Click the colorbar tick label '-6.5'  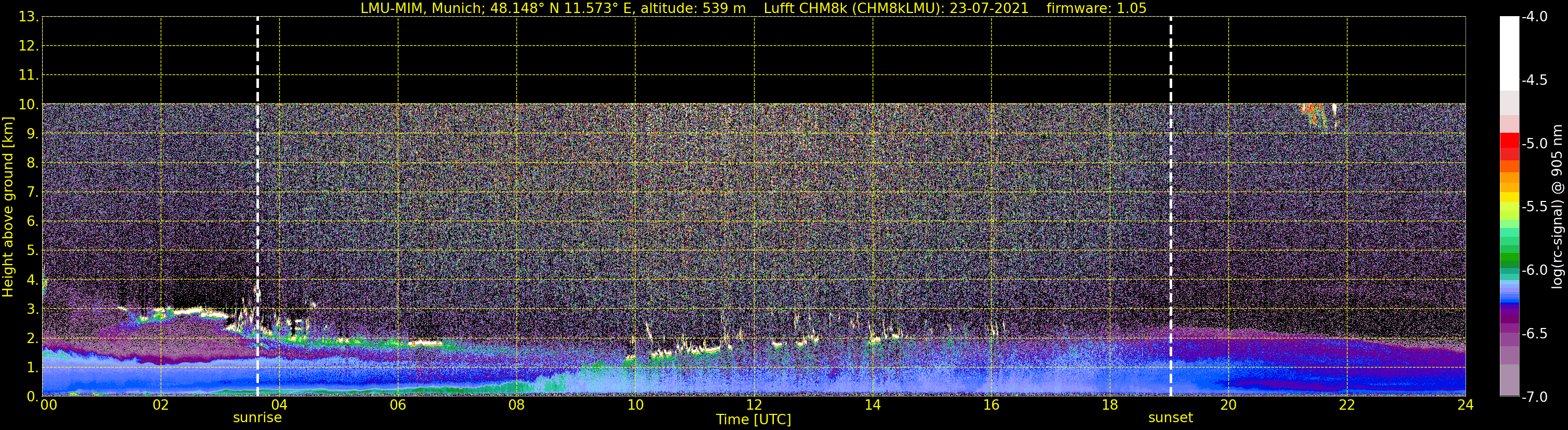[1534, 334]
